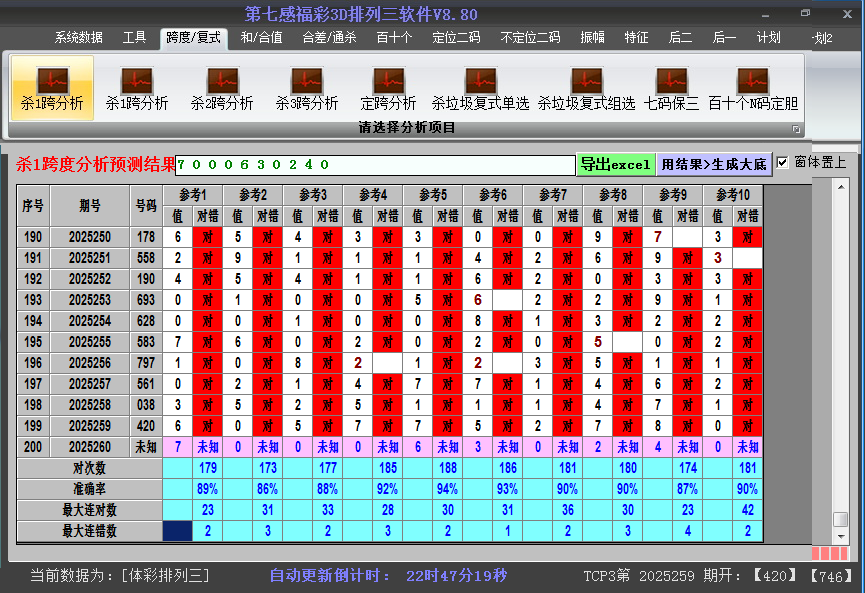The height and width of the screenshot is (593, 865).
Task: Open 百十个N码定胆 analysis
Action: coord(753,88)
